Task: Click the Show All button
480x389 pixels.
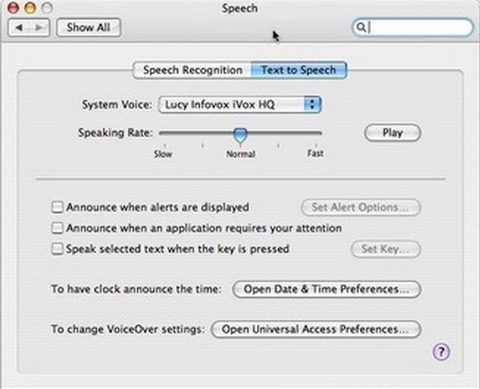Action: (88, 27)
